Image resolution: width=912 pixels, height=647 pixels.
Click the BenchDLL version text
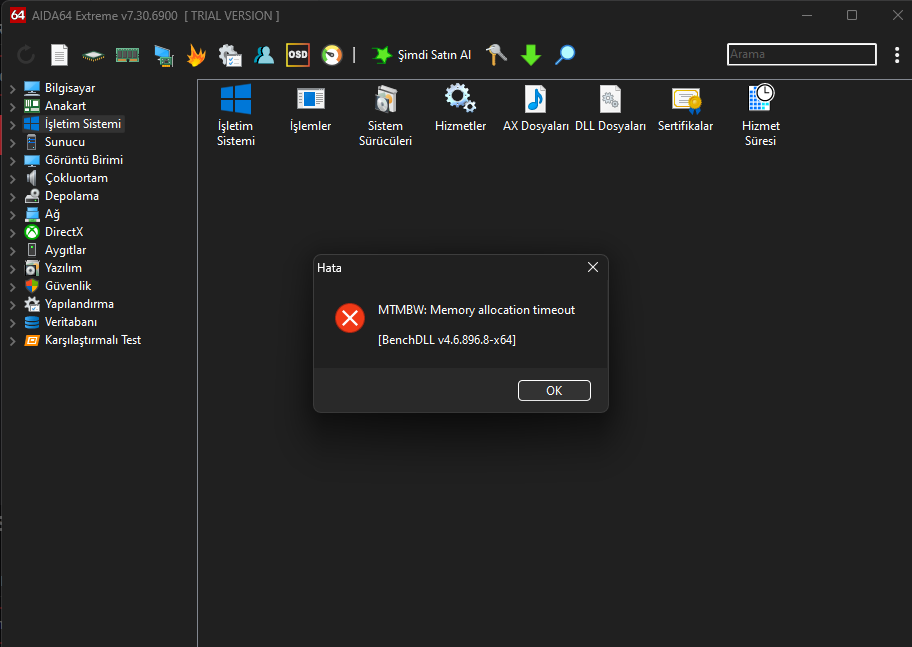click(x=447, y=340)
